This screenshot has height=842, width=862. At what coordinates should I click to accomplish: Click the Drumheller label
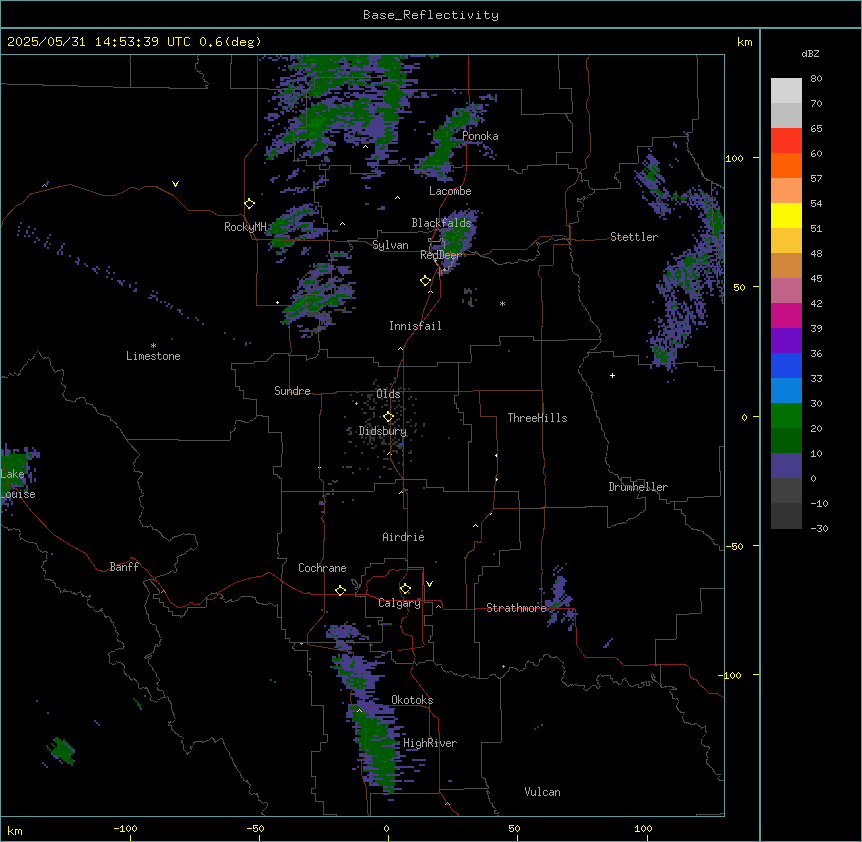tap(638, 487)
